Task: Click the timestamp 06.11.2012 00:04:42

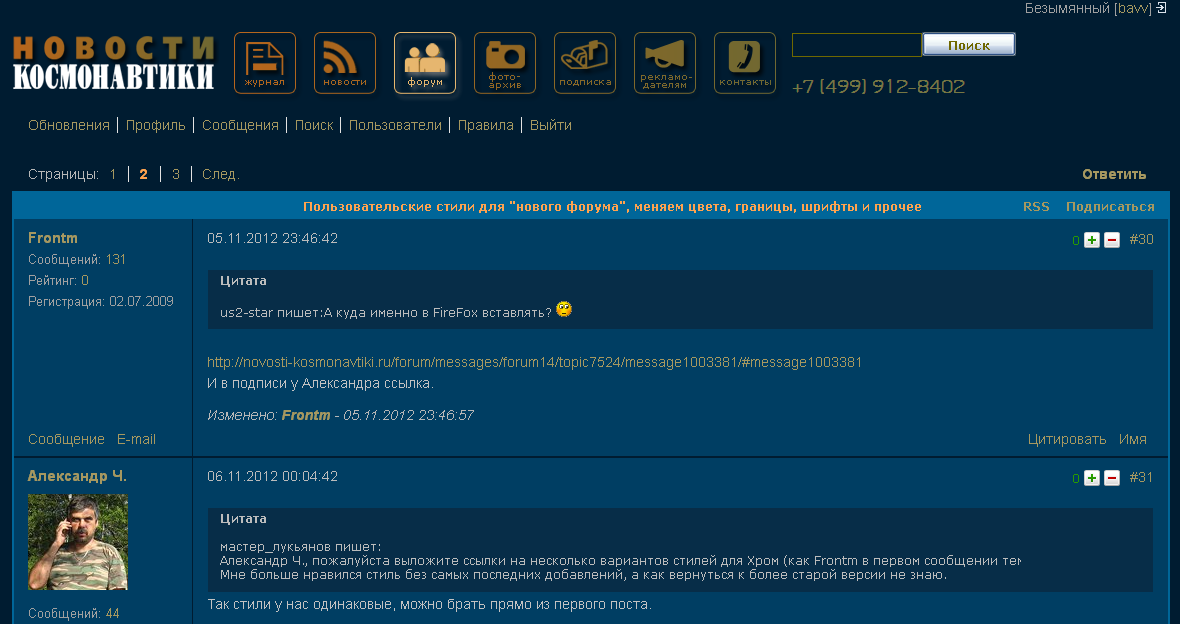Action: pyautogui.click(x=272, y=476)
